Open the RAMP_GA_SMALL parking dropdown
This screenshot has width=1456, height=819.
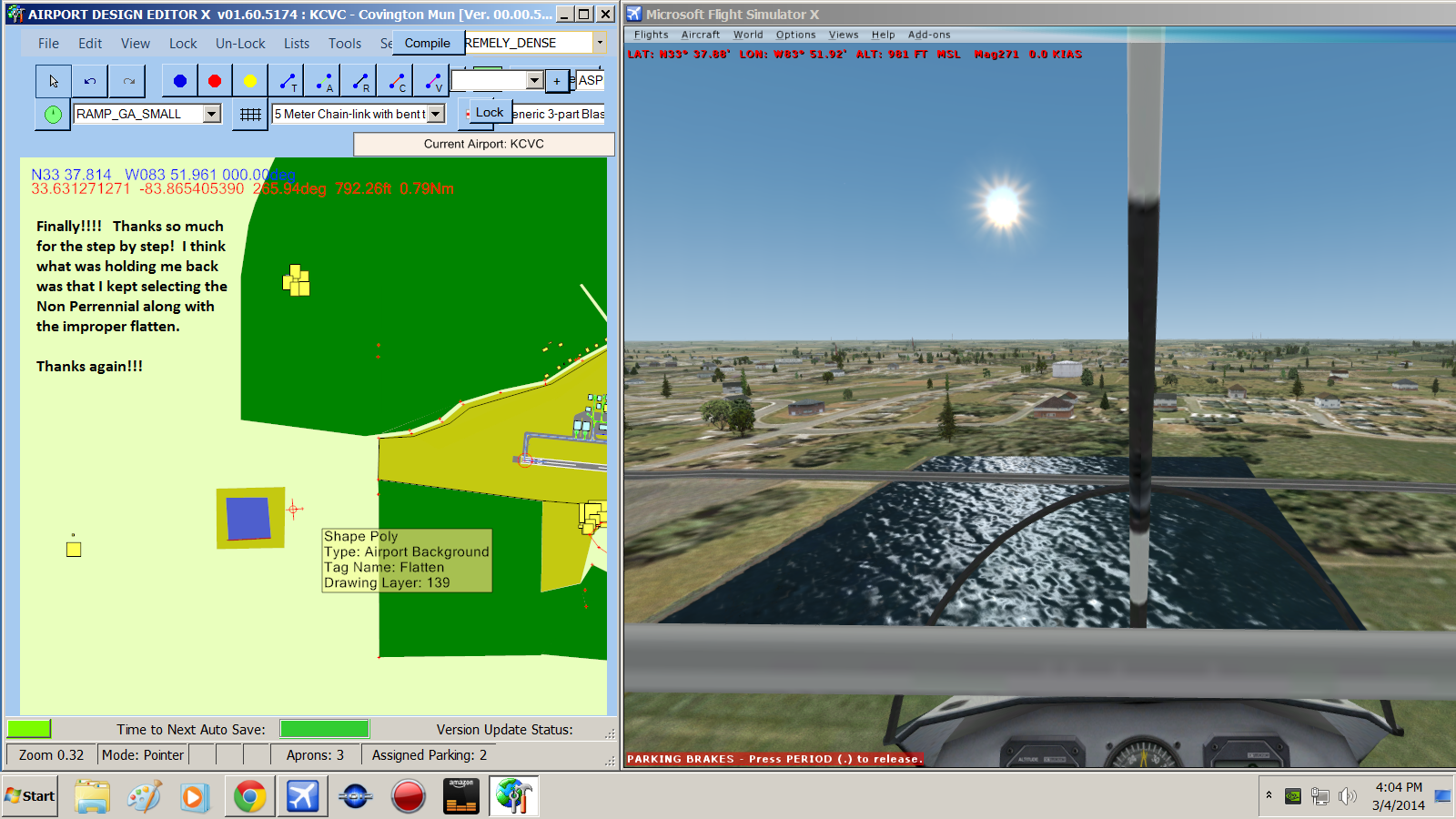pos(210,113)
